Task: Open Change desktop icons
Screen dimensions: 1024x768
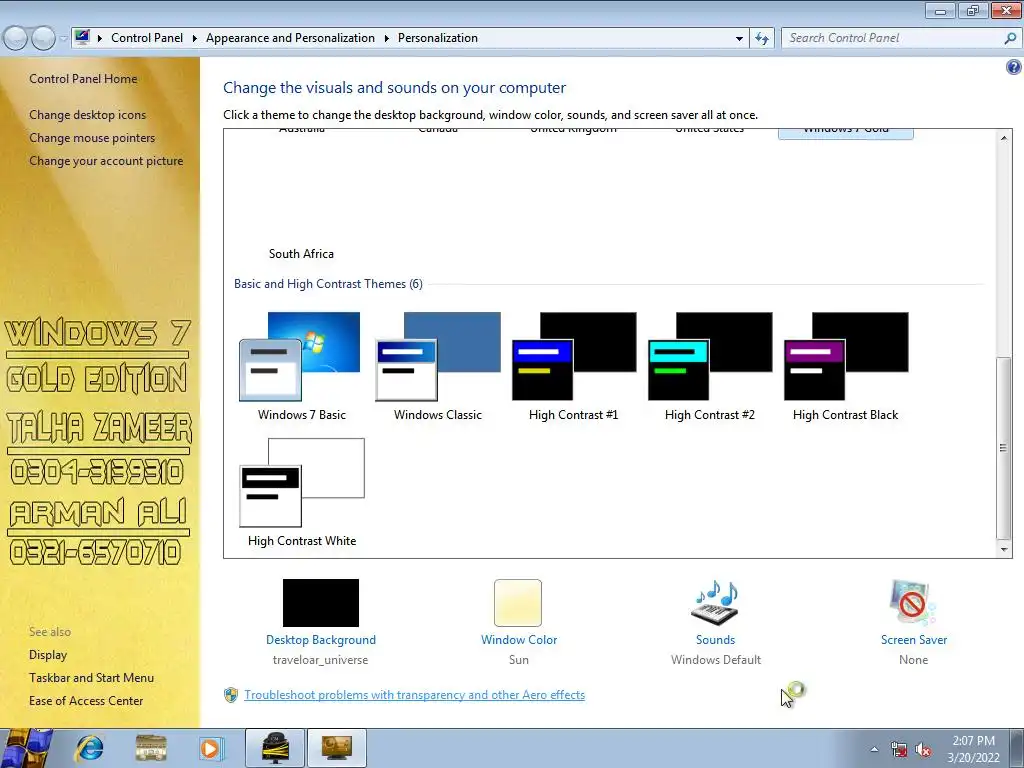Action: [x=88, y=115]
